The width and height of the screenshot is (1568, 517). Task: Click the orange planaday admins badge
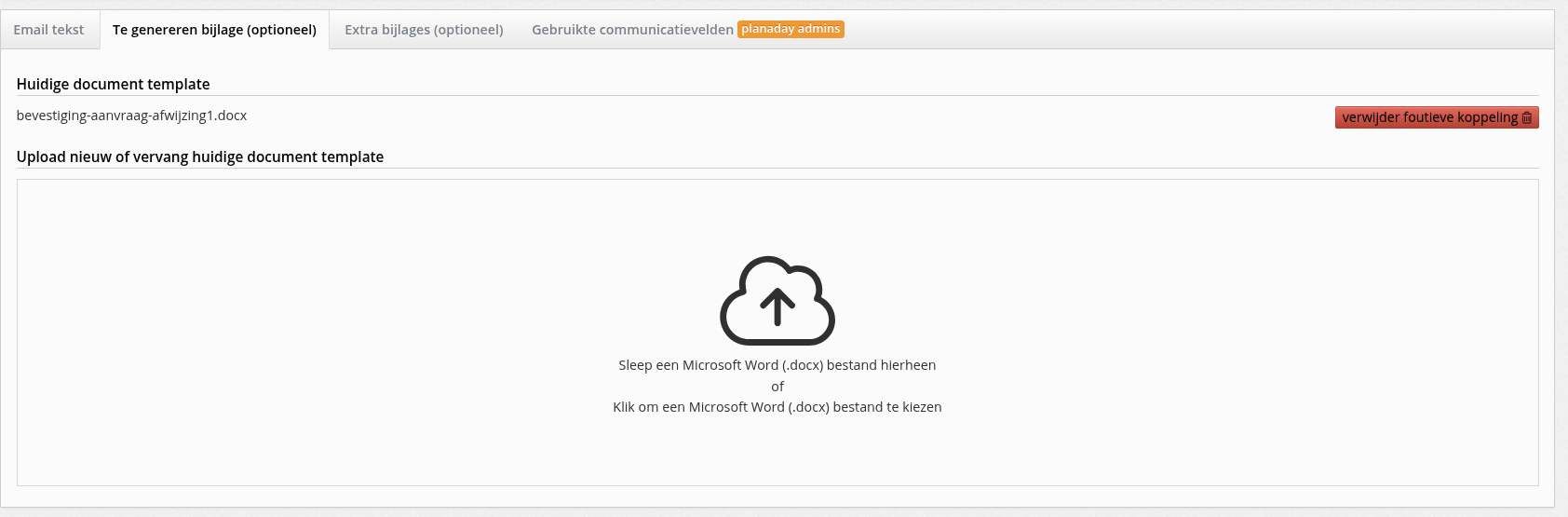point(791,29)
